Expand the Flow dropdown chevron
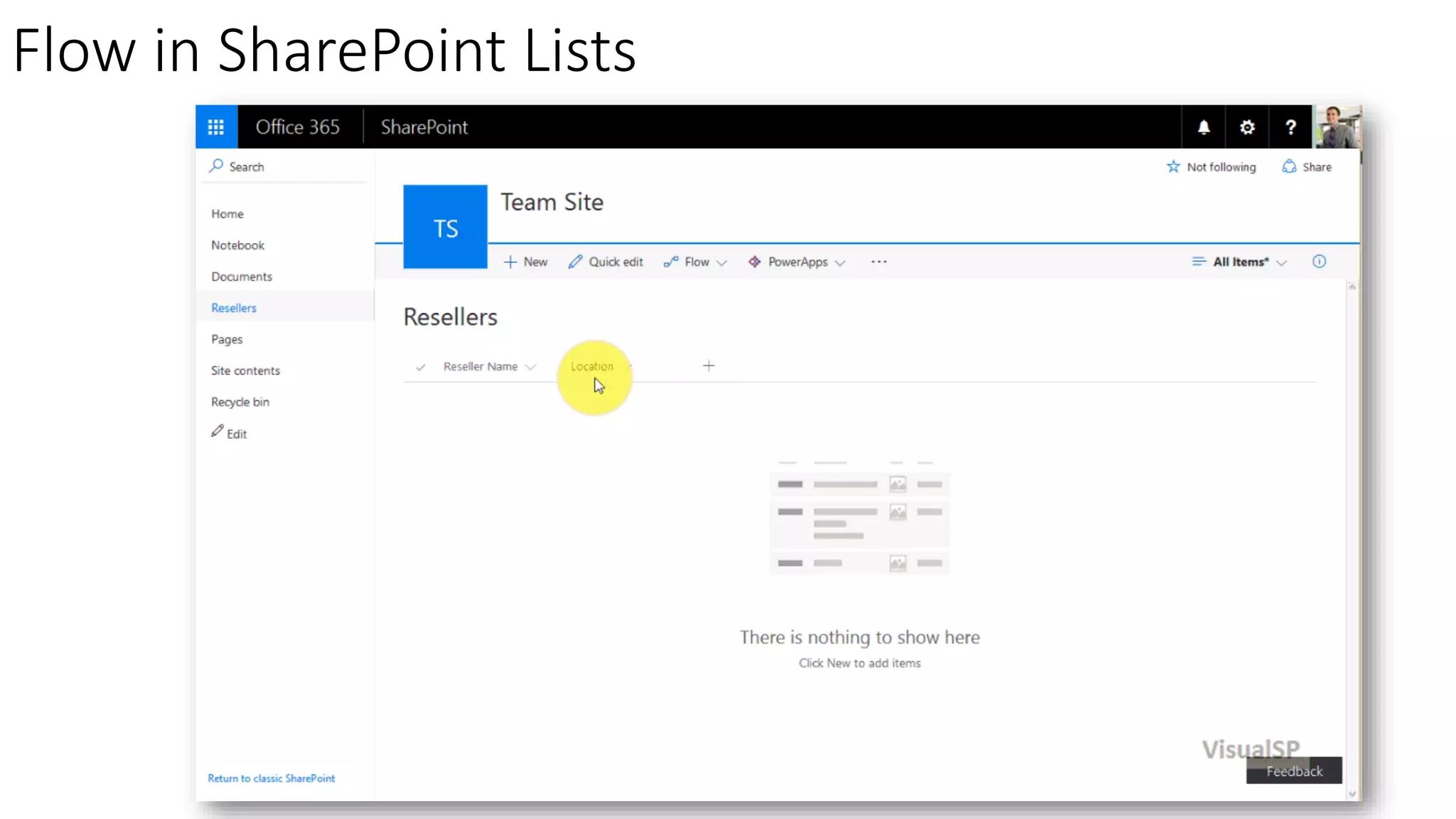 point(722,263)
